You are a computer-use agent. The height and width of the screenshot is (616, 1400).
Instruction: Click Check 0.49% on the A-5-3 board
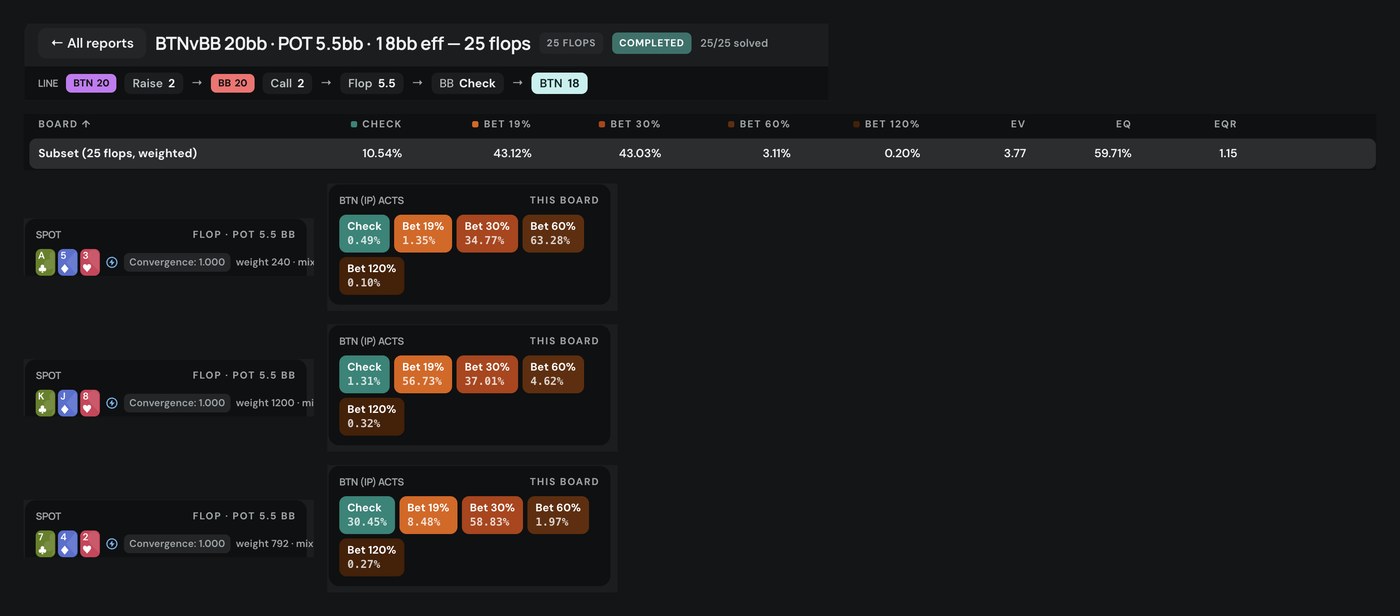click(364, 233)
